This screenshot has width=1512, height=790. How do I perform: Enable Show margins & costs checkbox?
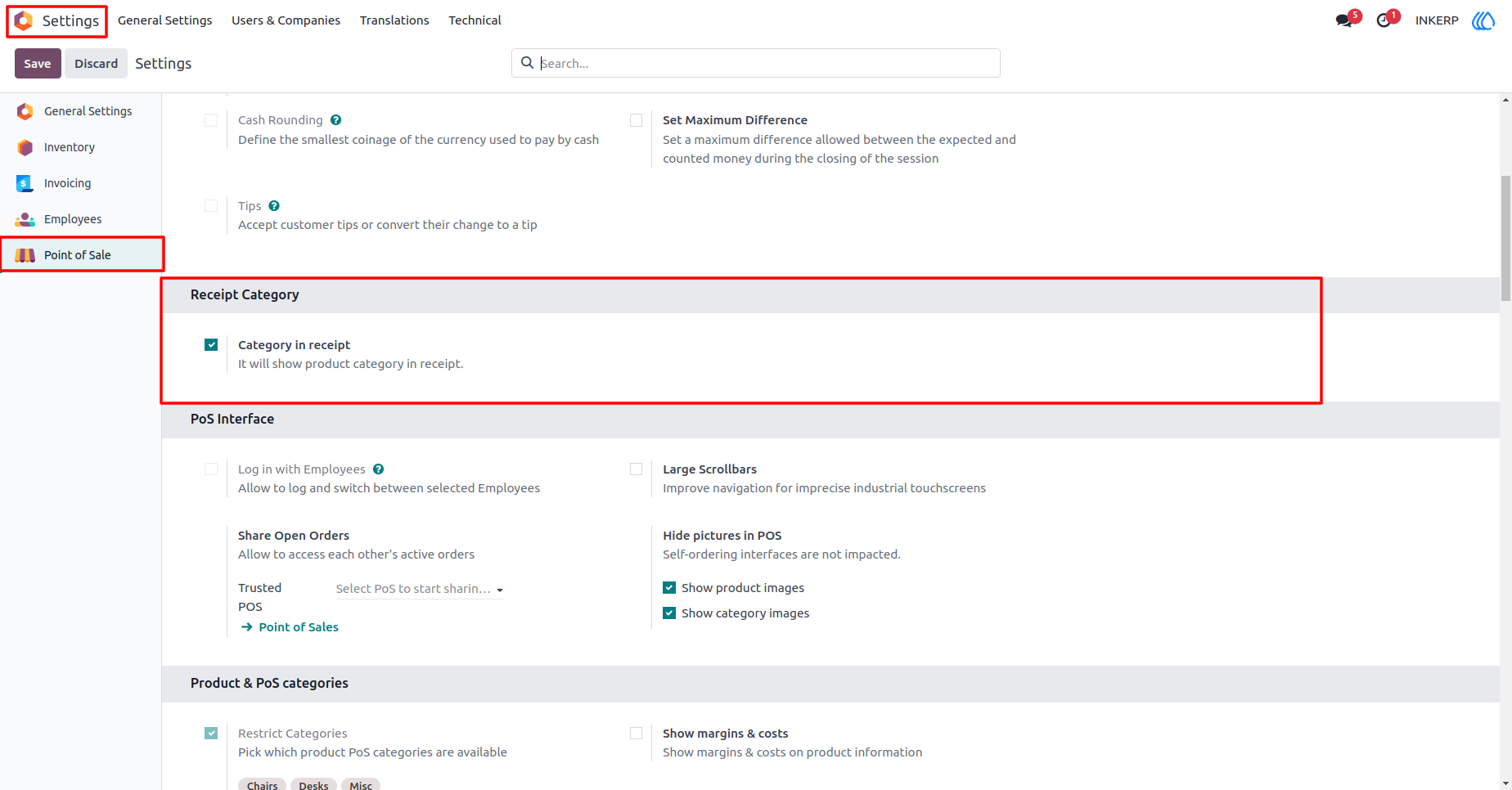coord(636,734)
